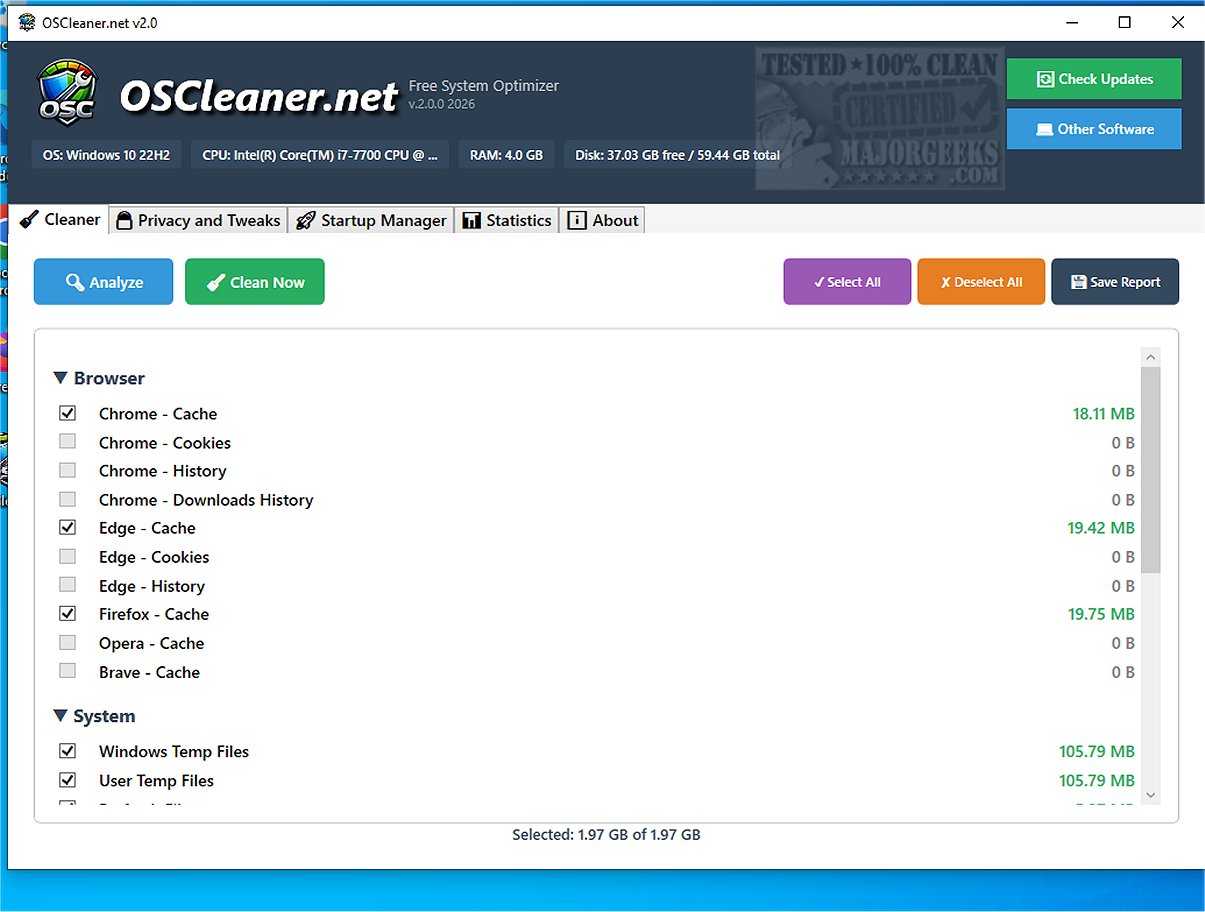1205x912 pixels.
Task: Click the broom icon in Clean Now button
Action: tap(215, 283)
